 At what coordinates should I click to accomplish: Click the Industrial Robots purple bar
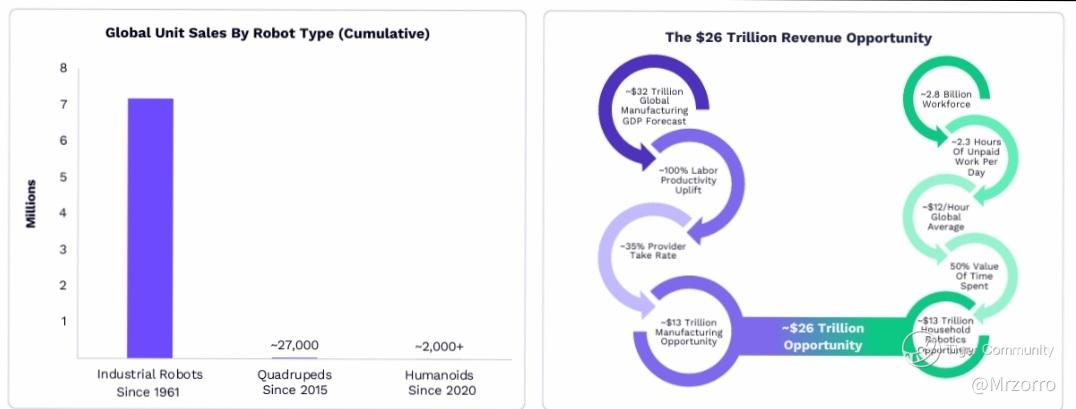point(150,228)
